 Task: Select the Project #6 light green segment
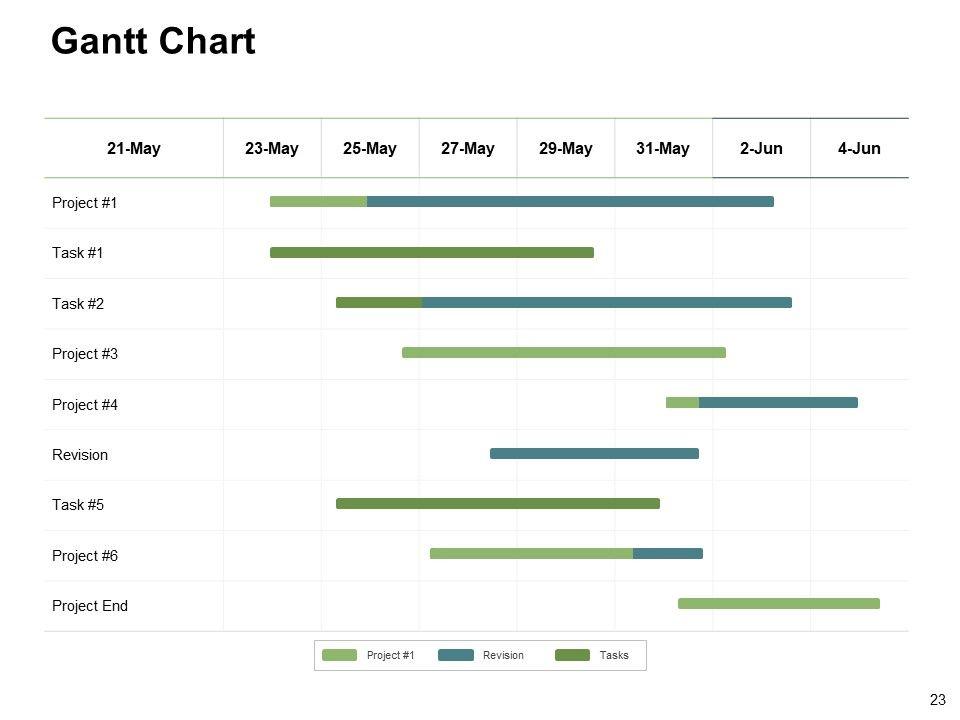click(x=531, y=553)
